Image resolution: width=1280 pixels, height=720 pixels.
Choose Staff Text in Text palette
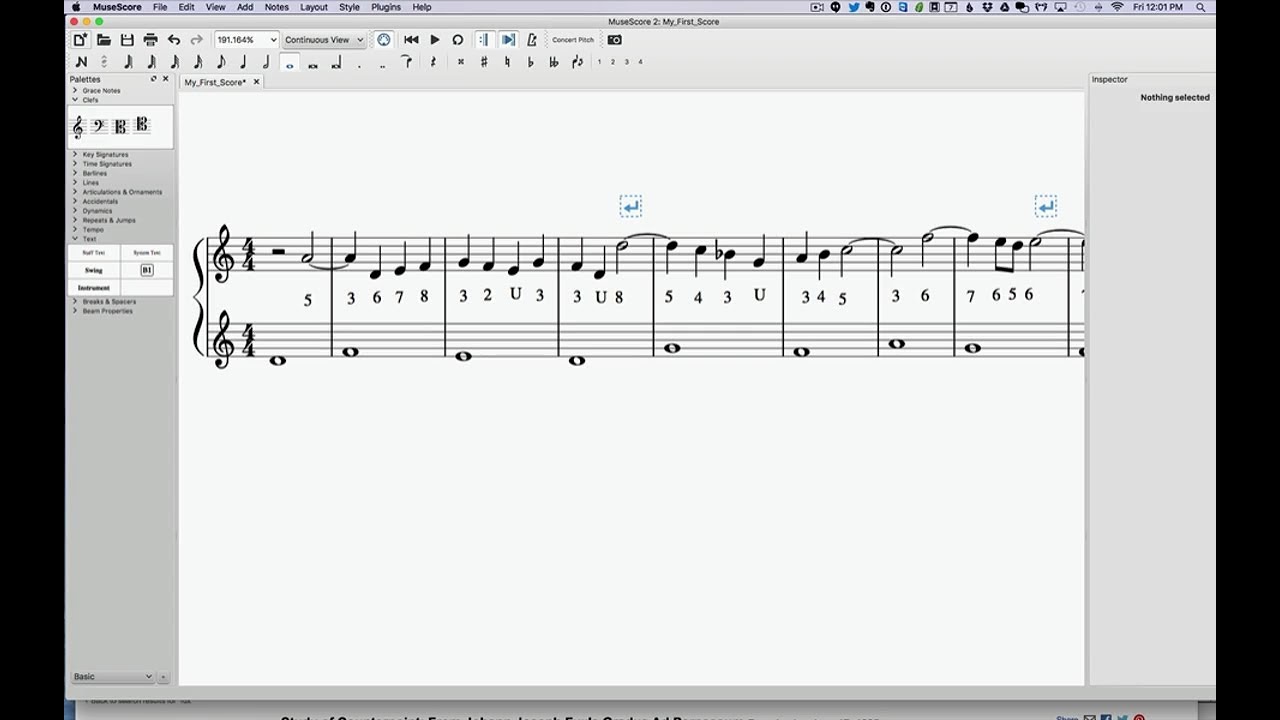pos(93,253)
